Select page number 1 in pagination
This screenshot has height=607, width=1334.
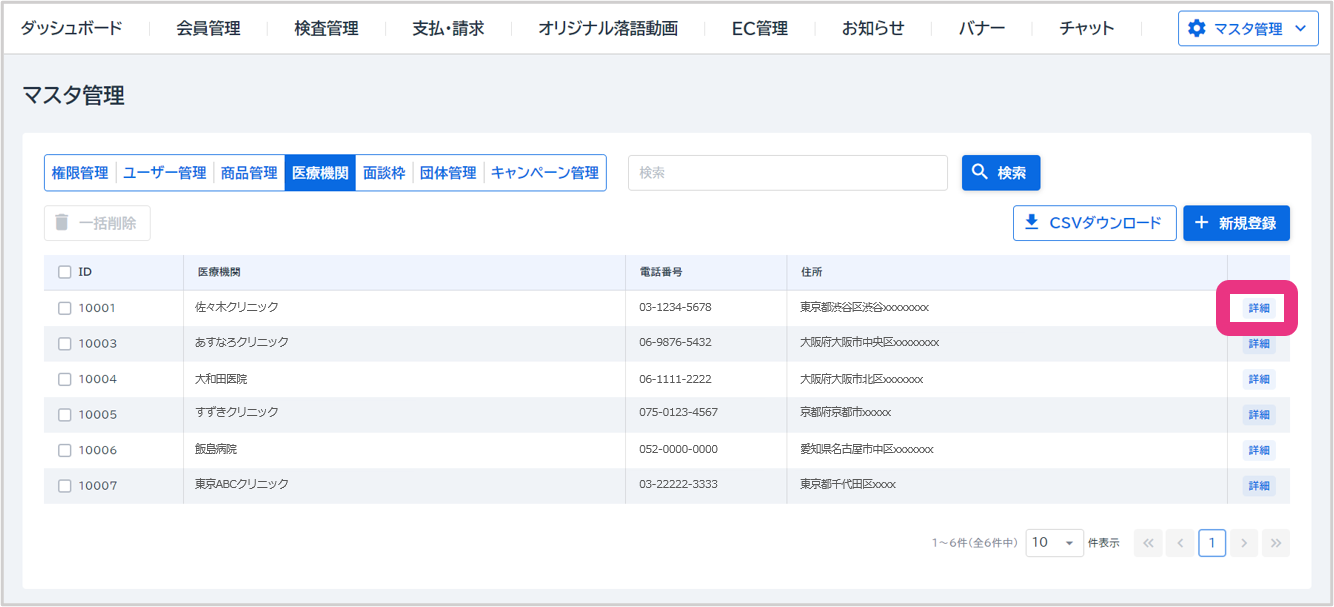point(1212,543)
